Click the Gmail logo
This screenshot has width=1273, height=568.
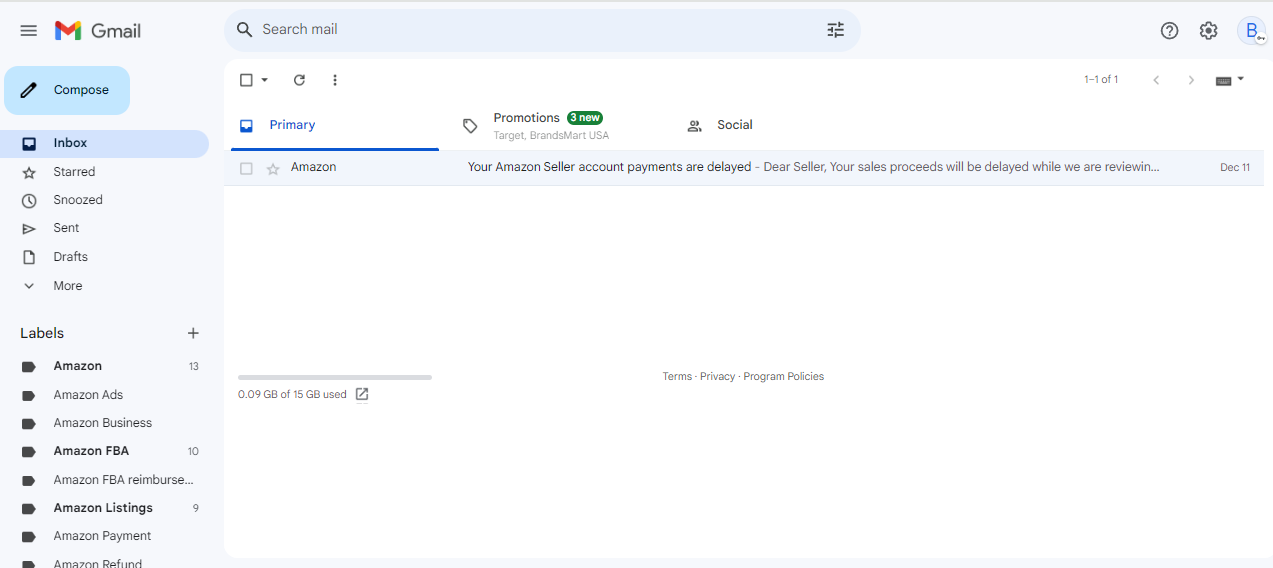98,31
